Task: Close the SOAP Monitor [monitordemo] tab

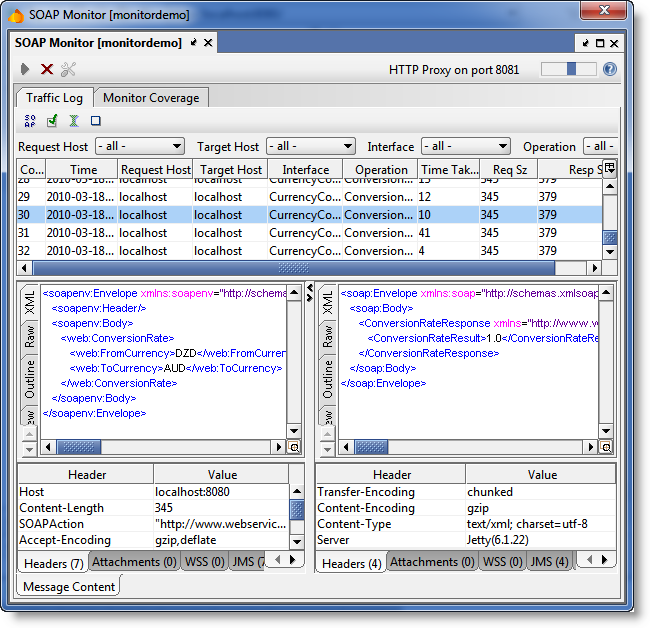Action: 208,42
